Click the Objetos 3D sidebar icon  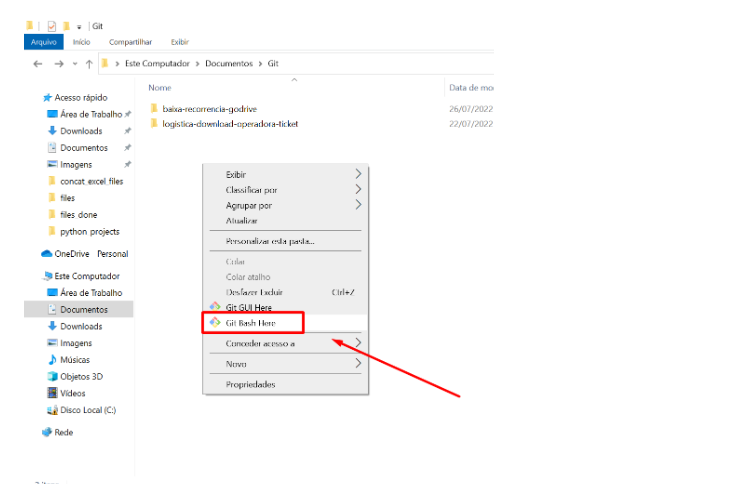[x=52, y=376]
